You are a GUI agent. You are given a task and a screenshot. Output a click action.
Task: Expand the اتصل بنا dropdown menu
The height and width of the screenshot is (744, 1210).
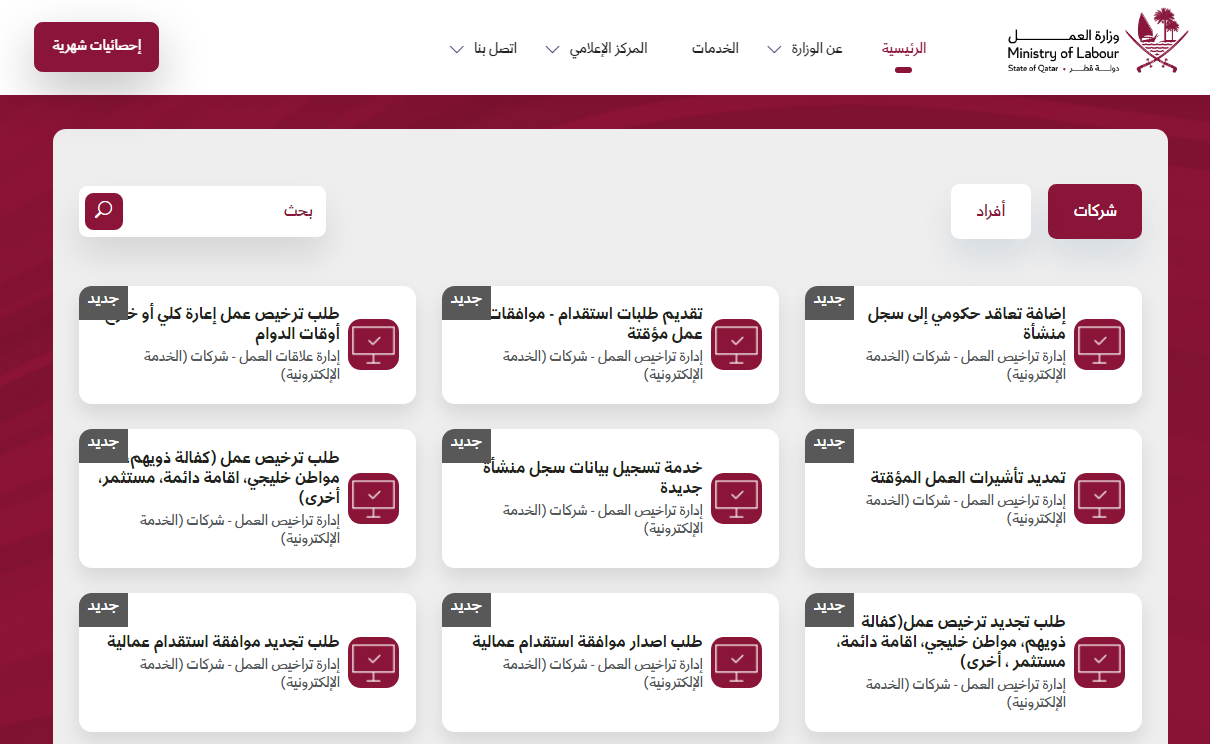[484, 49]
